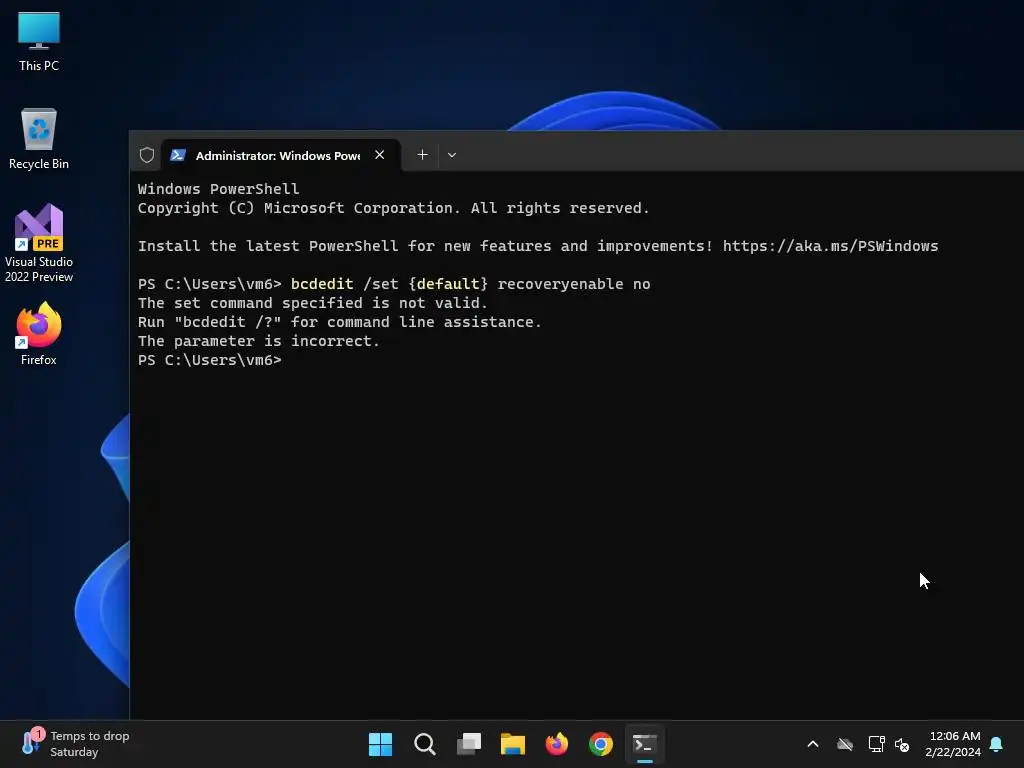This screenshot has width=1024, height=768.
Task: Click 'The set command specified is not valid.' line
Action: 313,303
